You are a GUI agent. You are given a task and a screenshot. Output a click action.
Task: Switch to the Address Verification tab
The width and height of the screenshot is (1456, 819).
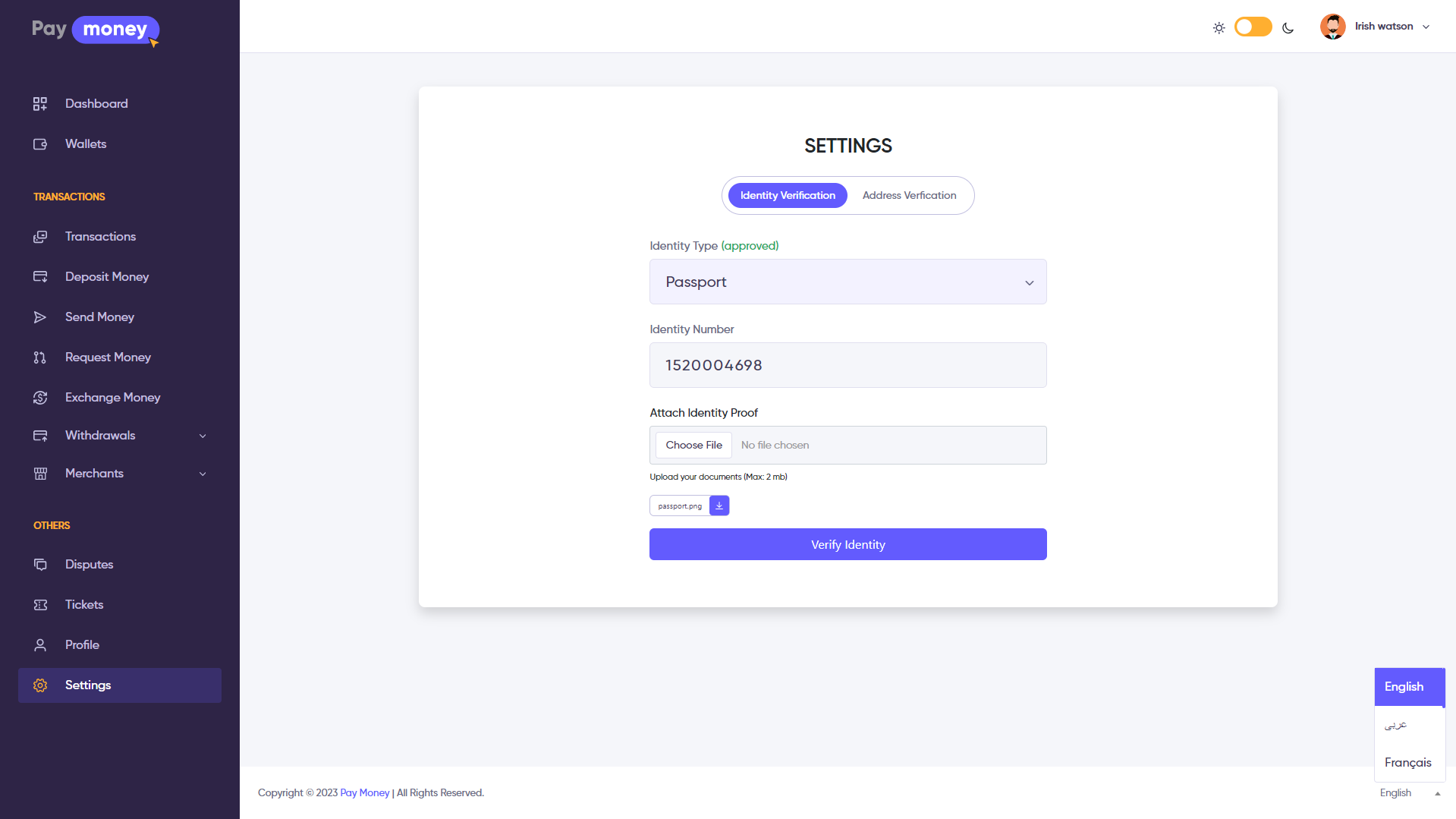pos(909,196)
